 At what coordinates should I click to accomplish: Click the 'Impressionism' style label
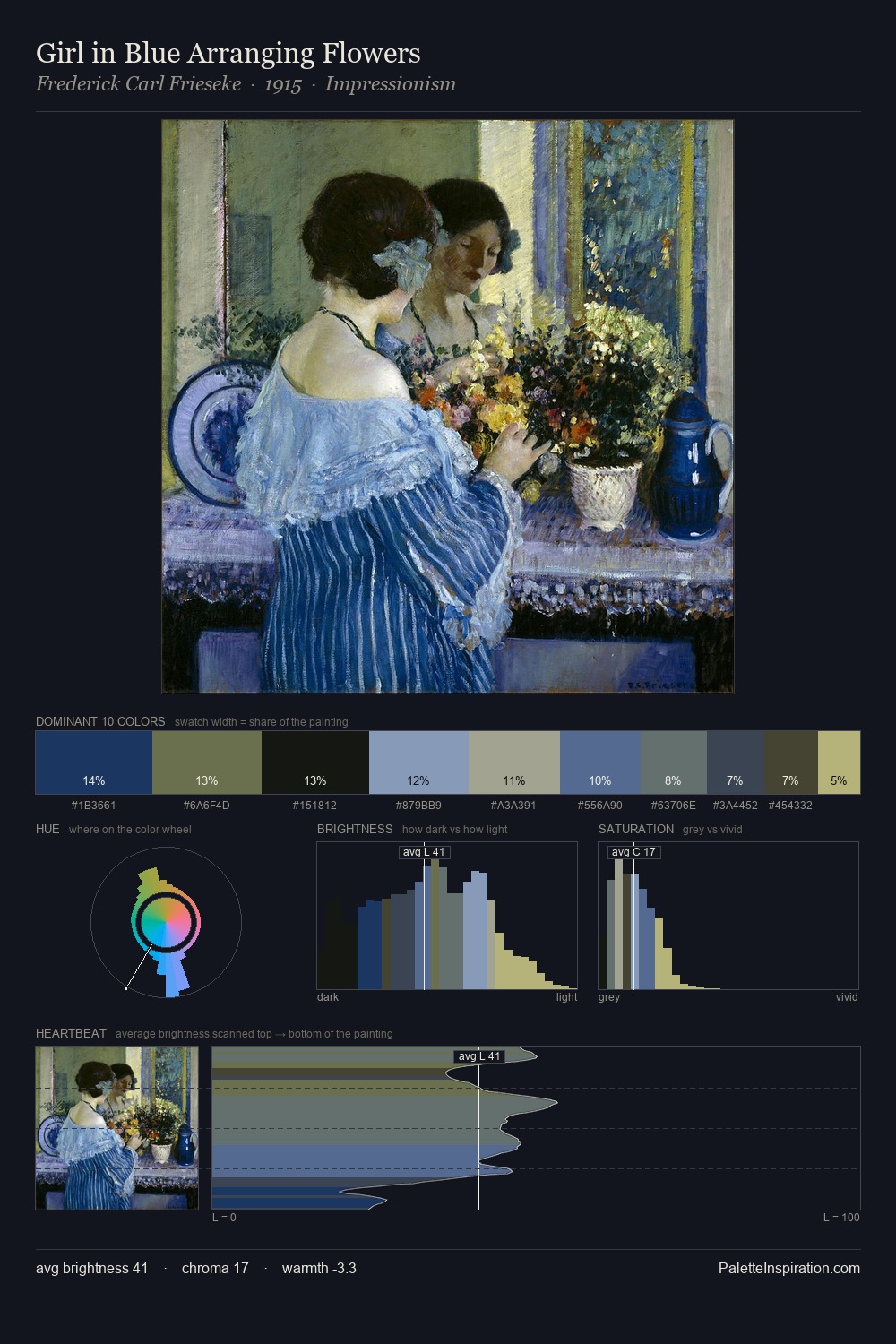391,84
